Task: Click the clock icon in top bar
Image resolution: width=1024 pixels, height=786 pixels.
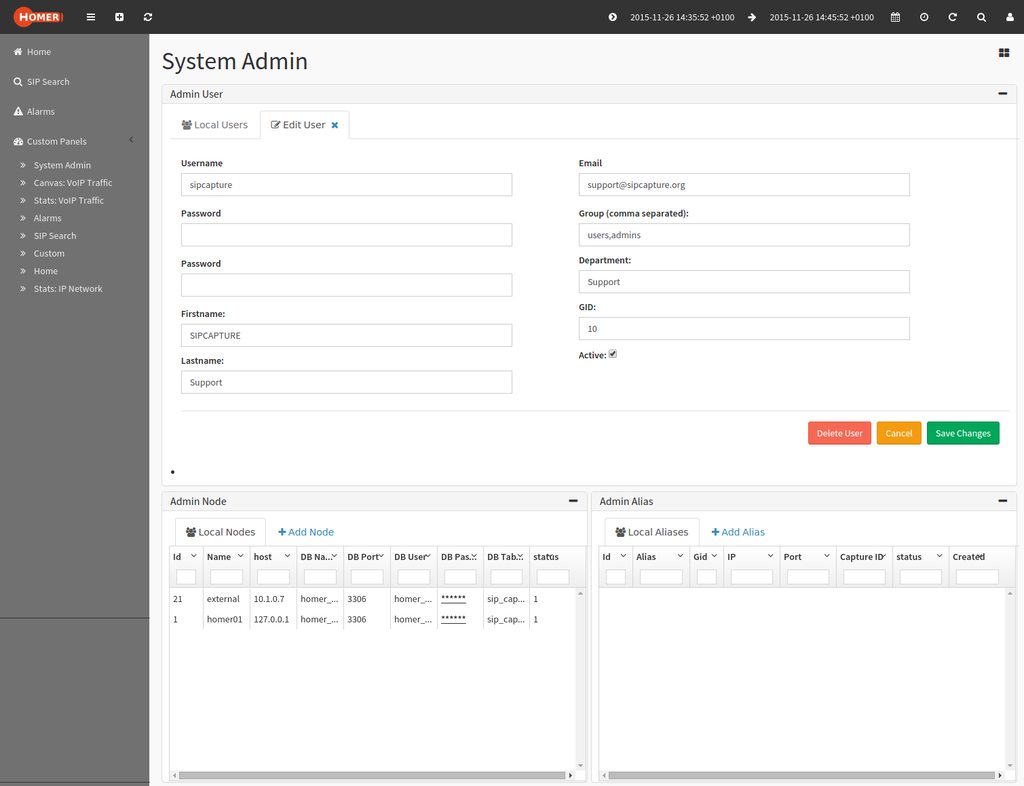Action: point(924,17)
